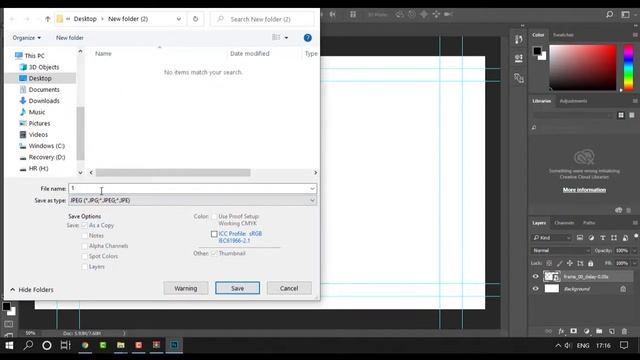Image resolution: width=640 pixels, height=360 pixels.
Task: Switch to the Channels tab
Action: [x=564, y=223]
